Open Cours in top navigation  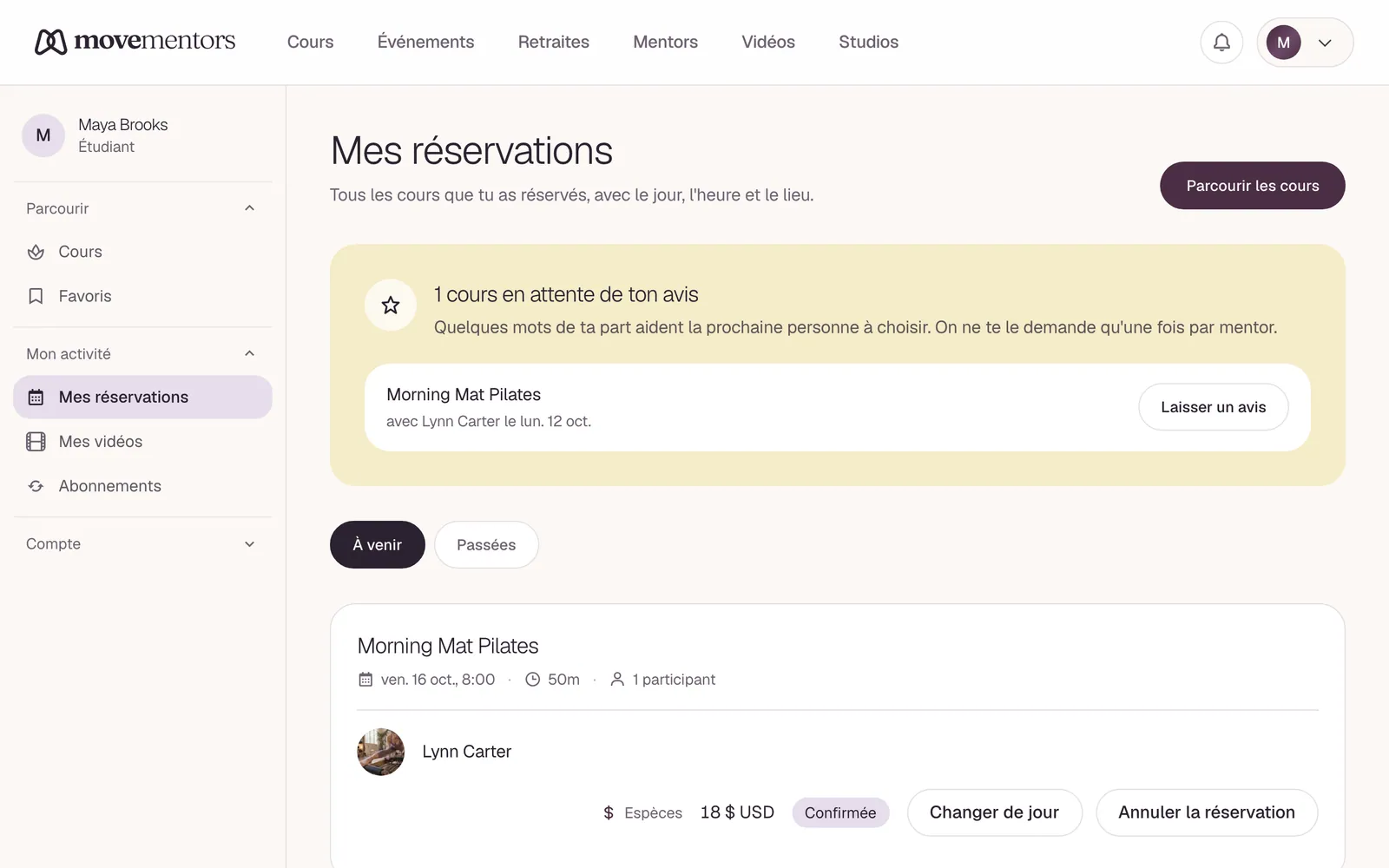310,42
